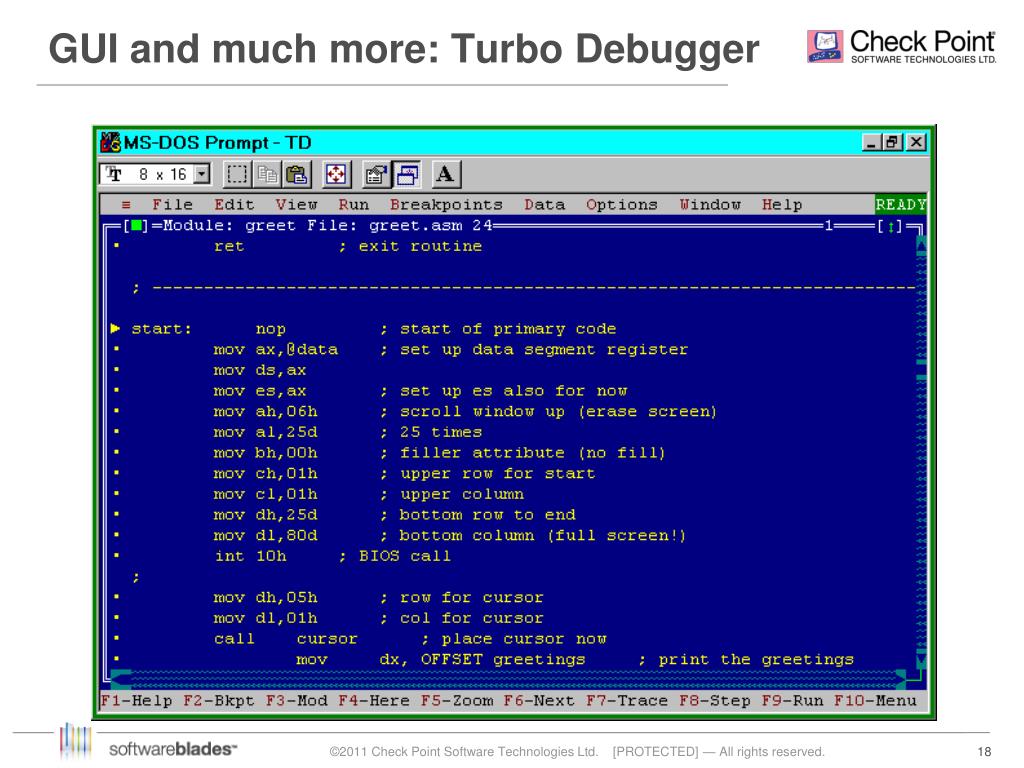Click the softwareblades logo
Viewport: 1024px width, 768px height.
(148, 743)
